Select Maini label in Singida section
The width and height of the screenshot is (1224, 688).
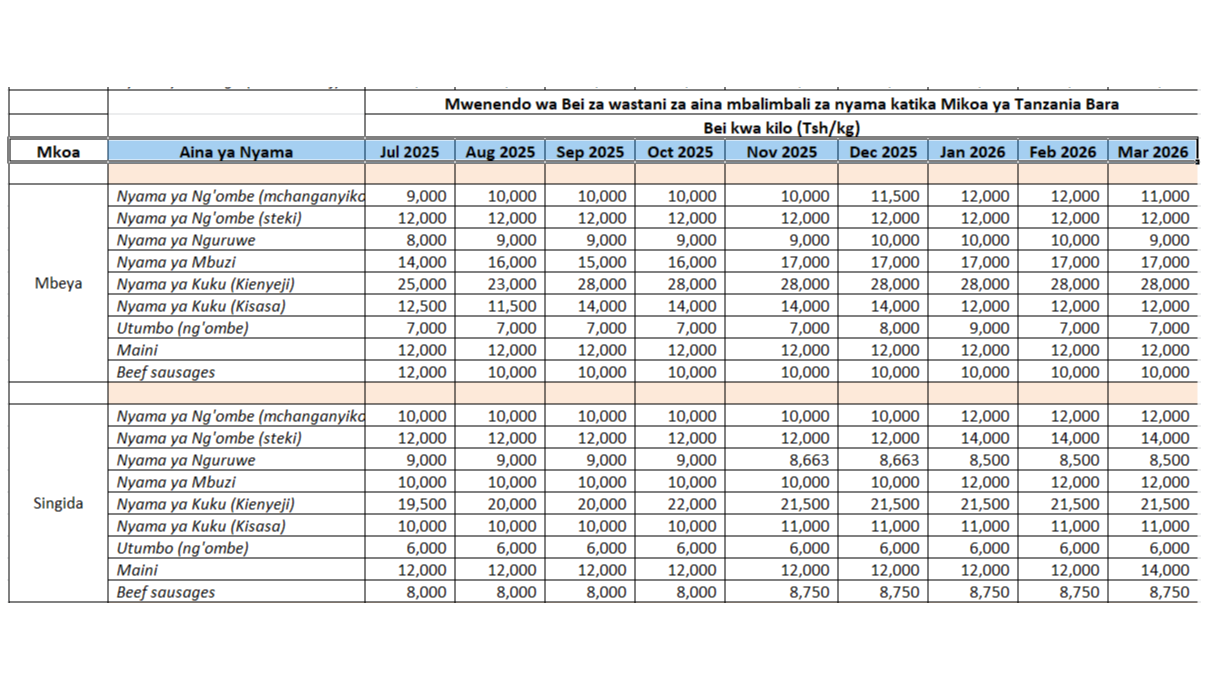138,570
